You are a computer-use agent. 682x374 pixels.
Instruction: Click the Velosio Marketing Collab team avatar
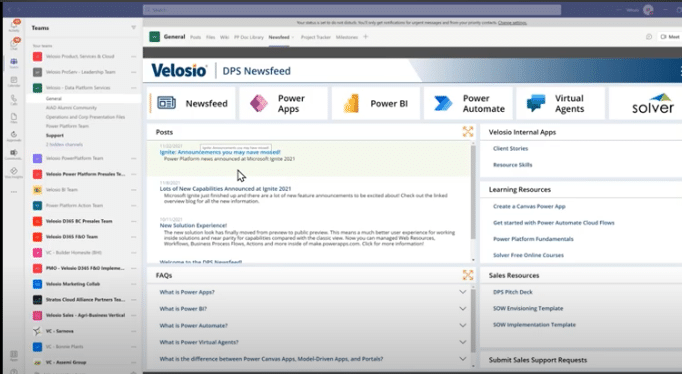[x=37, y=284]
